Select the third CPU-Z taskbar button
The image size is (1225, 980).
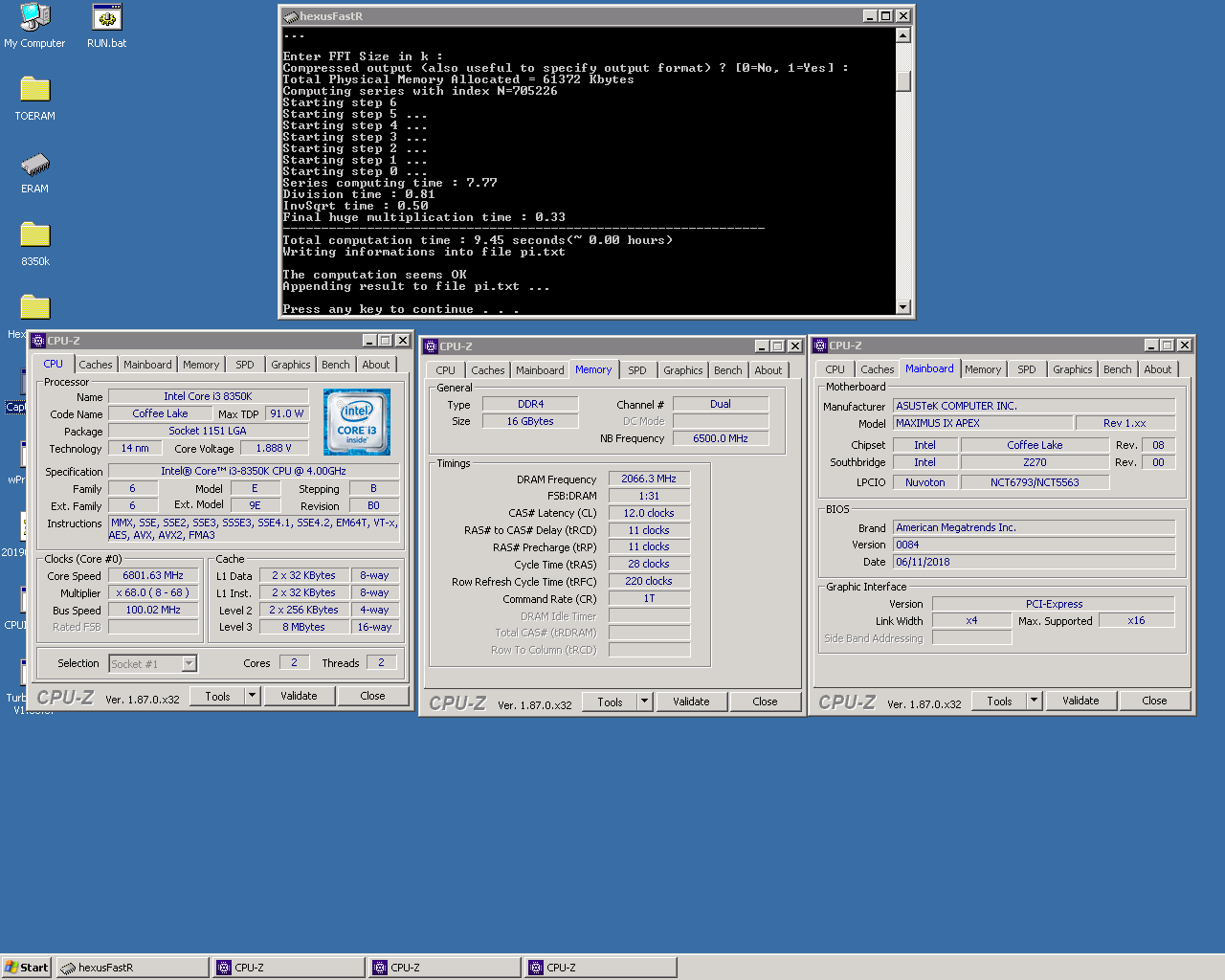601,968
